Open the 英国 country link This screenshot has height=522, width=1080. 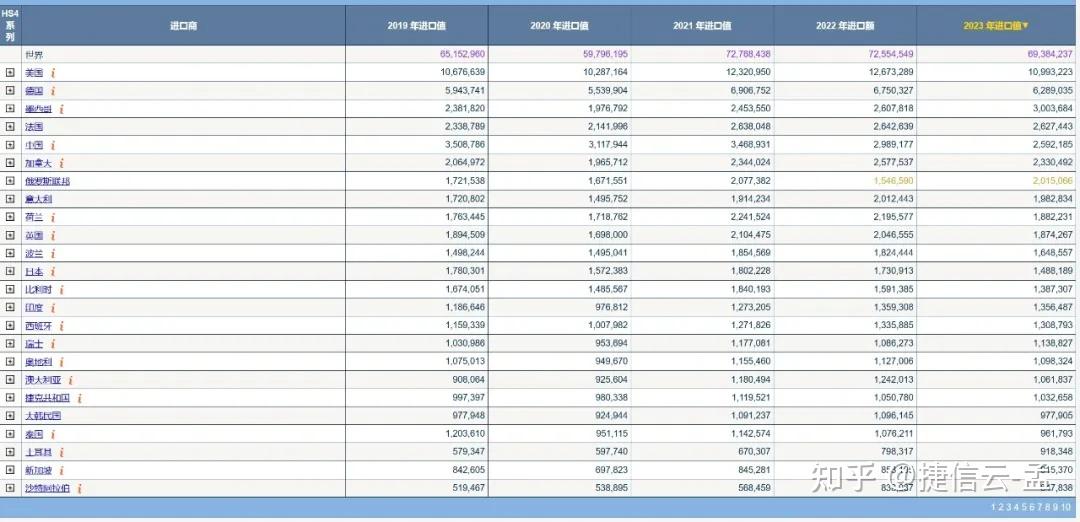pos(34,236)
